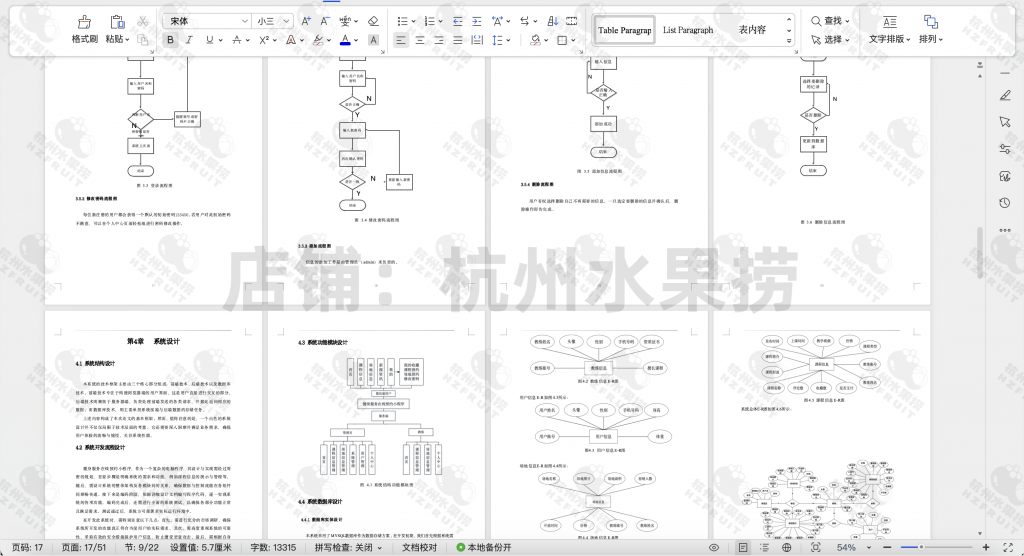The width and height of the screenshot is (1024, 556).
Task: Click the vertical scrollbar thumb
Action: point(980,253)
